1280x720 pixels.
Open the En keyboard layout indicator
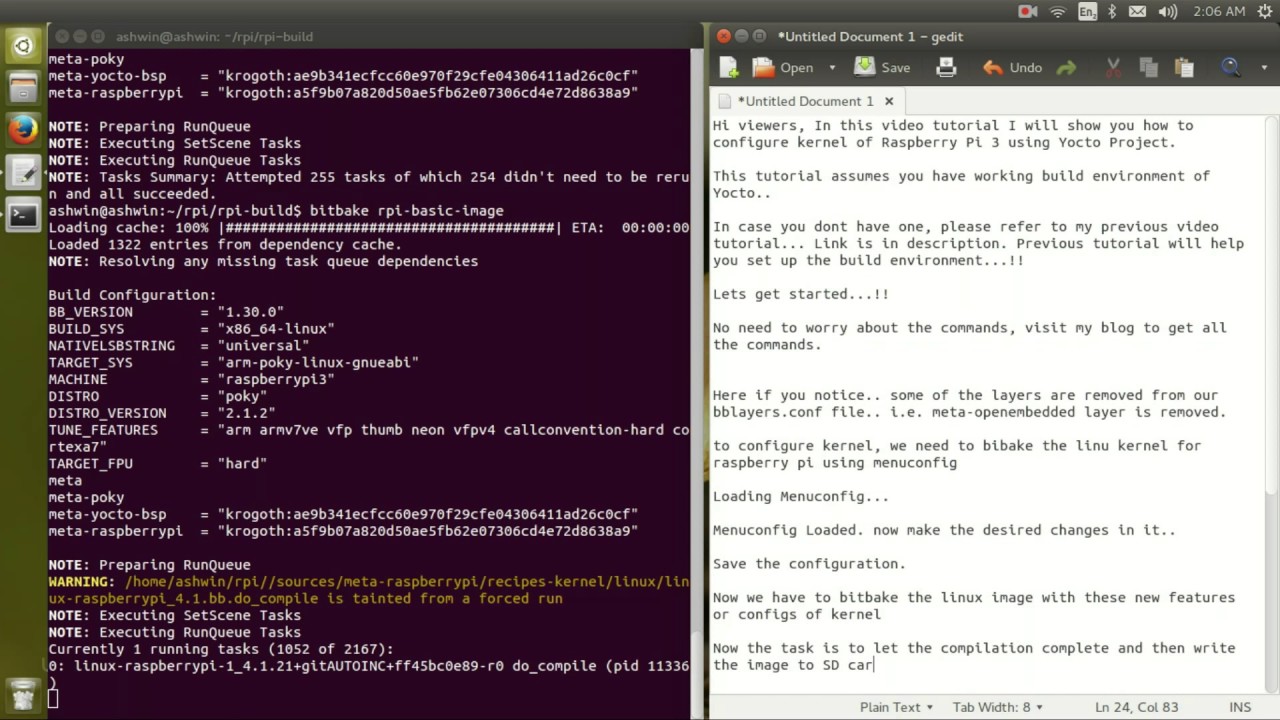[1086, 12]
